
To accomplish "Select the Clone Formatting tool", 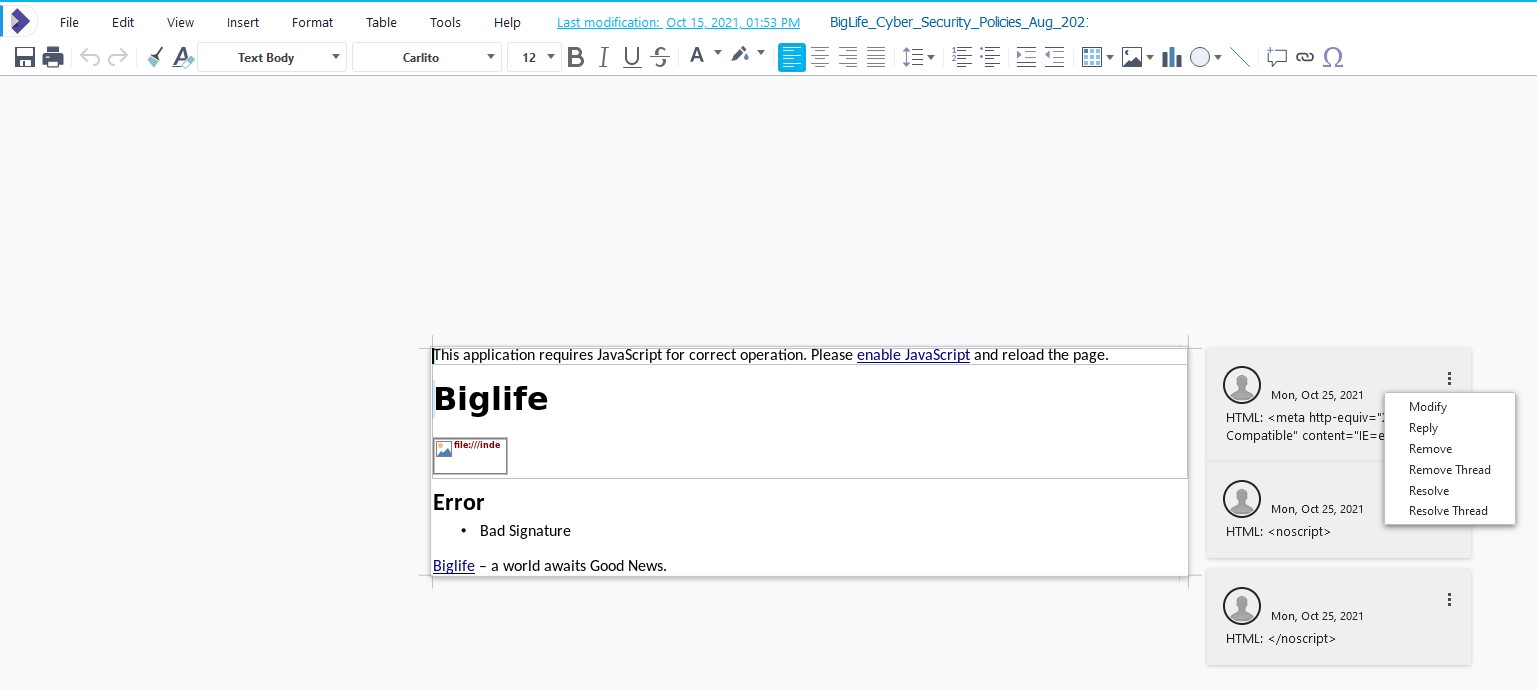I will tap(156, 57).
